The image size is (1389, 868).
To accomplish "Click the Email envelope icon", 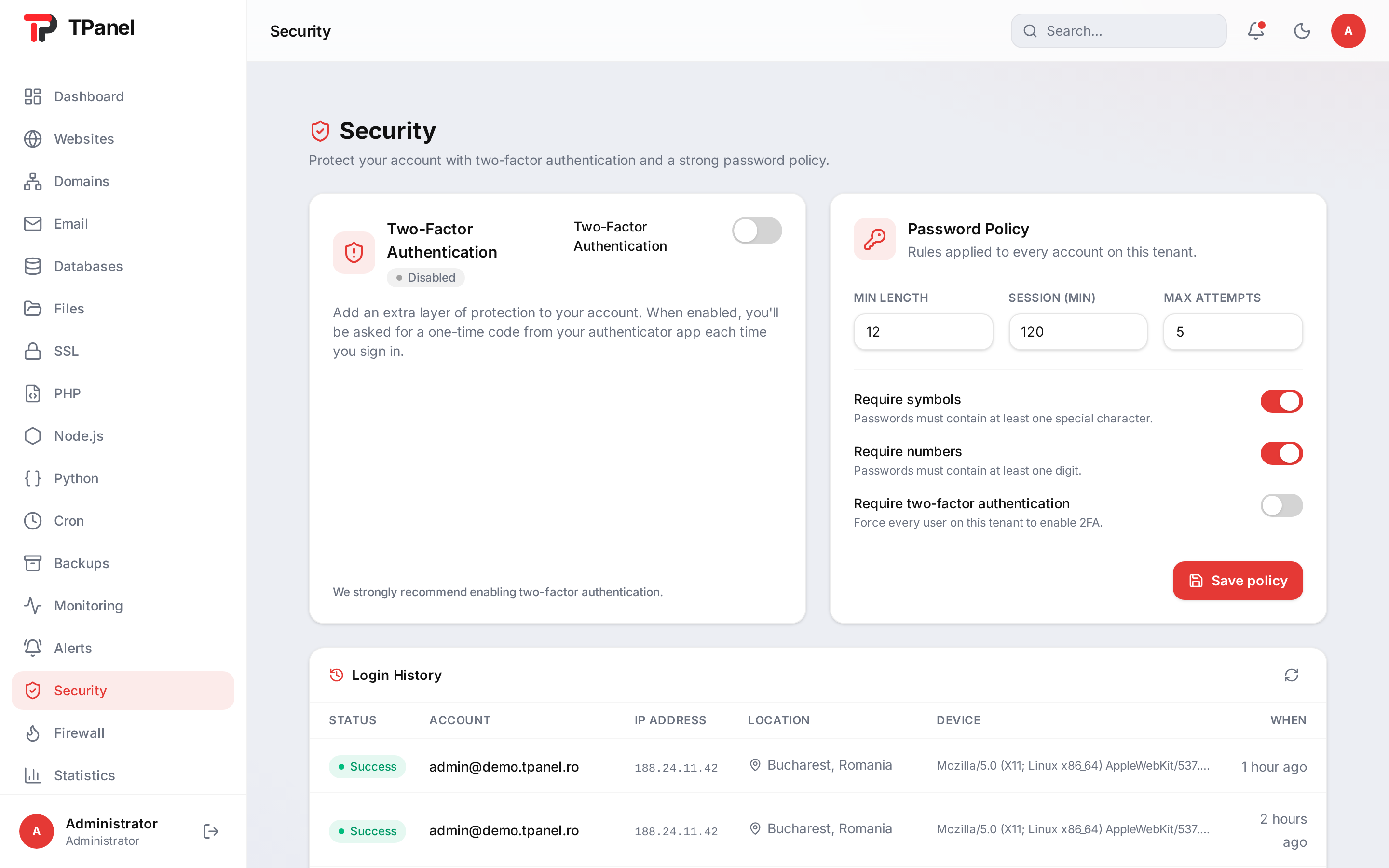I will [x=33, y=224].
